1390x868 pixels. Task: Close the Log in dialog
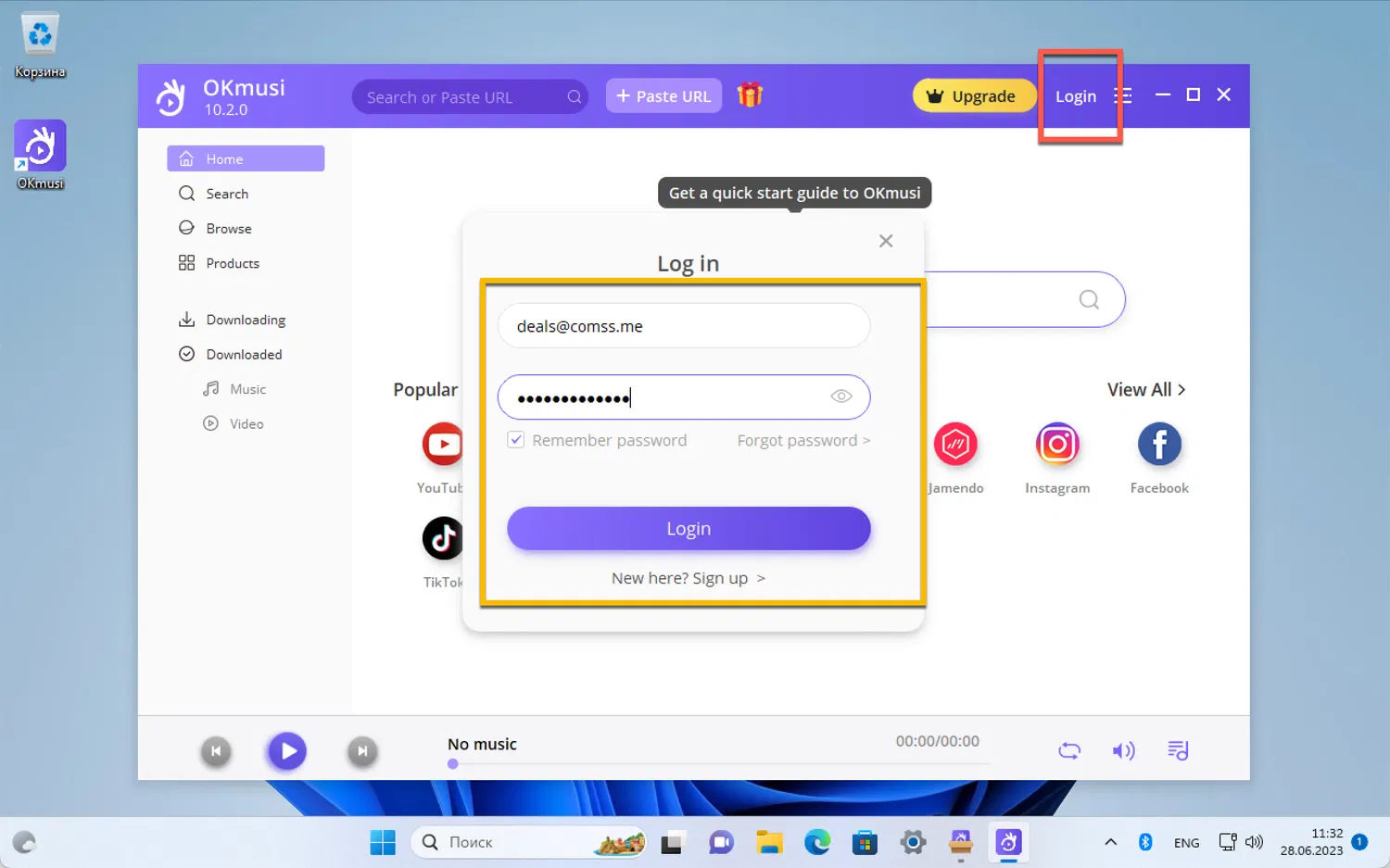coord(886,241)
